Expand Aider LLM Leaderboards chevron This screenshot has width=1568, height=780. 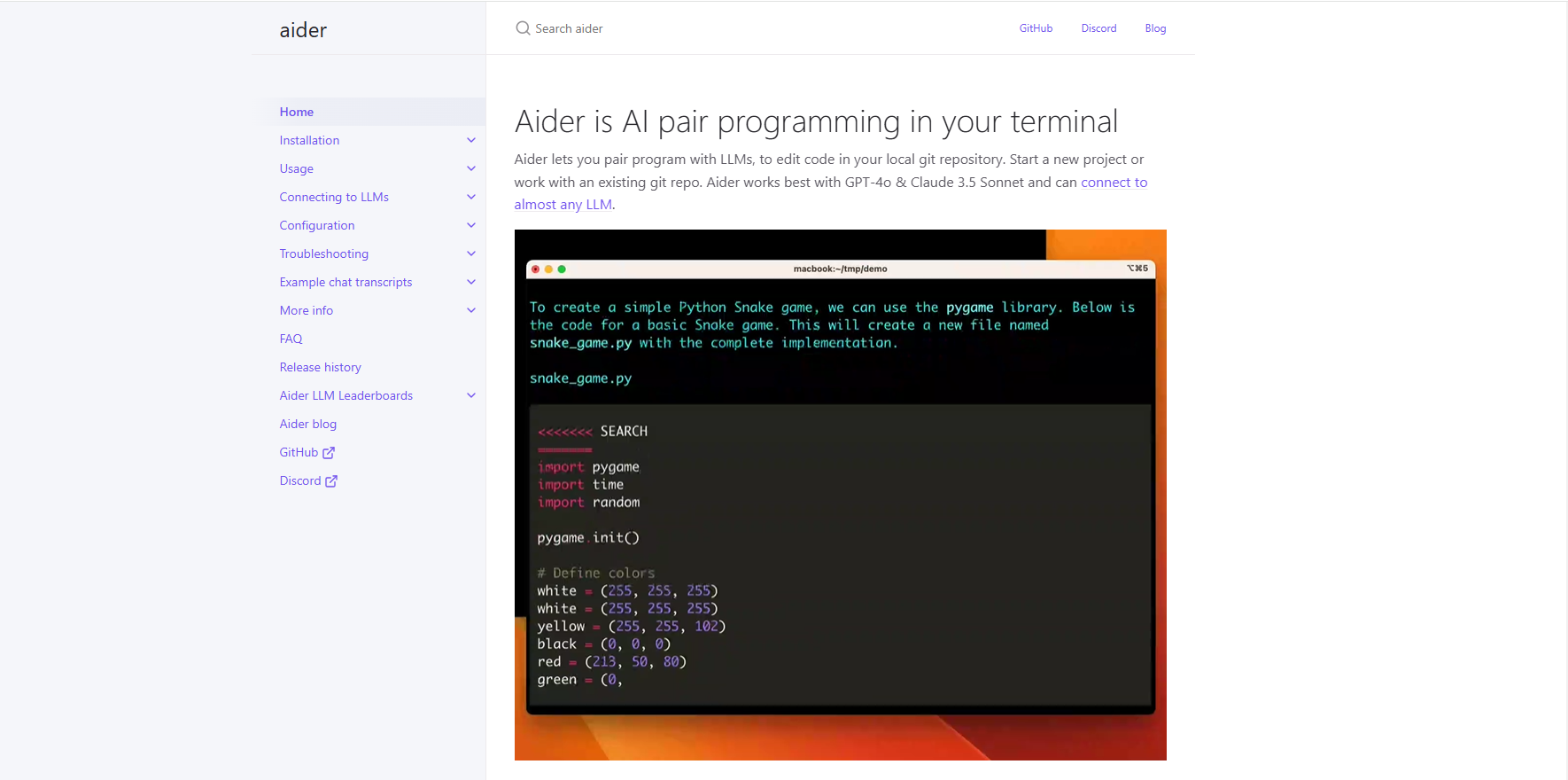tap(471, 395)
